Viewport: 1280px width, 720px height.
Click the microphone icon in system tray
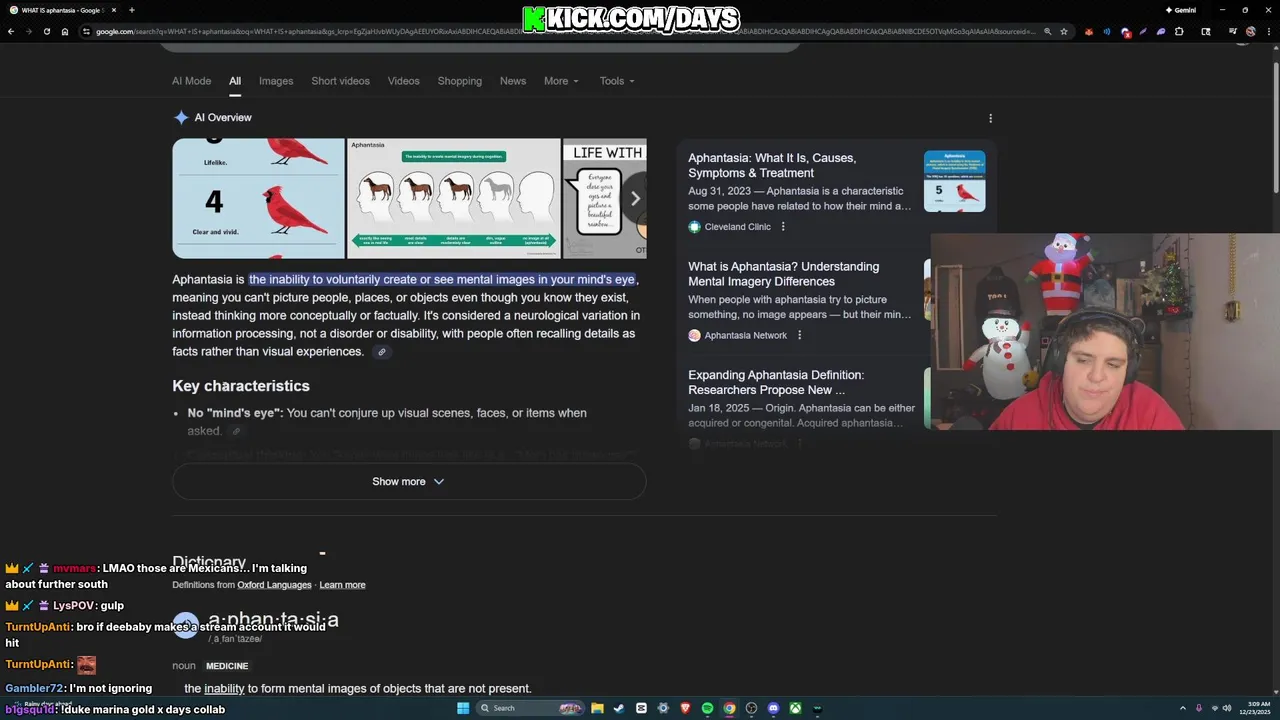pos(1198,708)
